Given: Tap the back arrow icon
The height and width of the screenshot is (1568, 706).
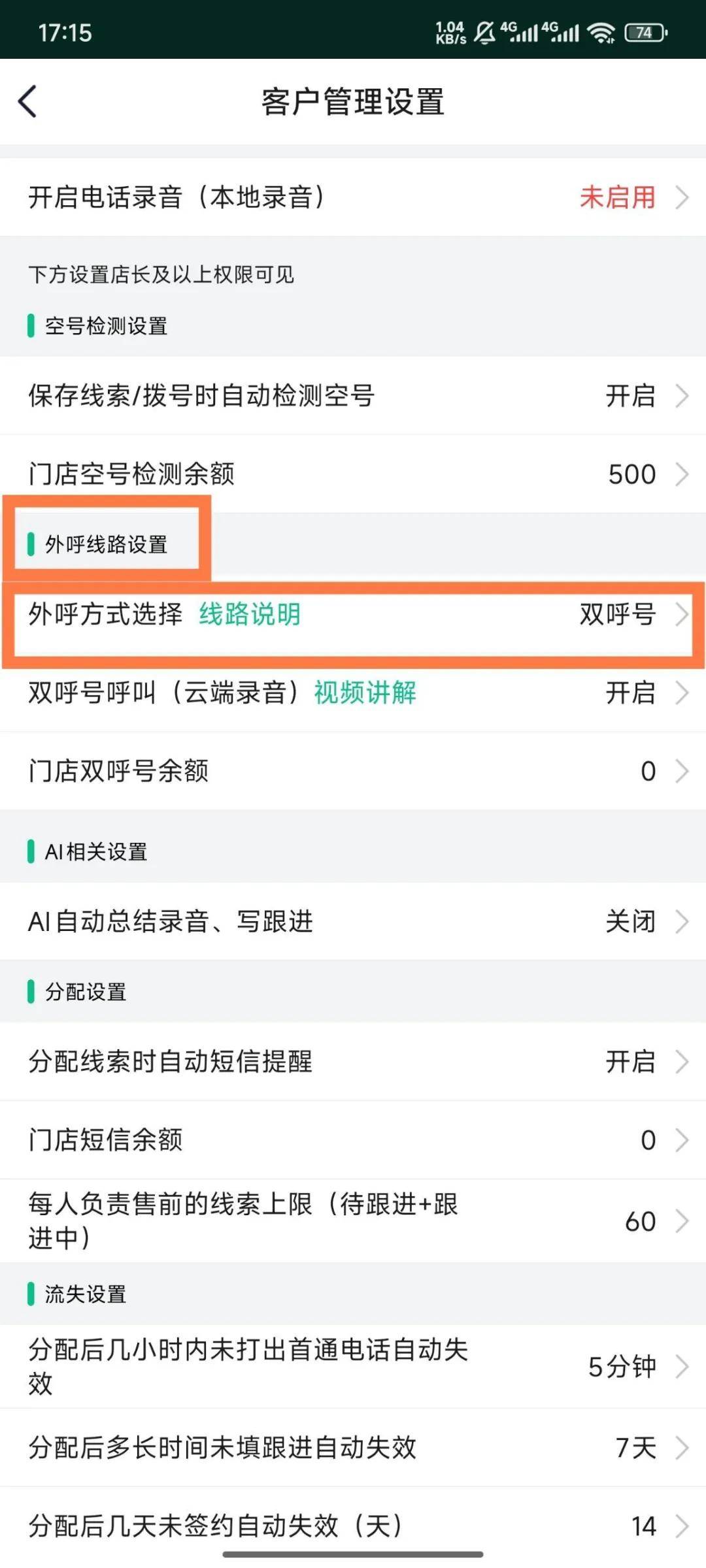Looking at the screenshot, I should pos(27,102).
